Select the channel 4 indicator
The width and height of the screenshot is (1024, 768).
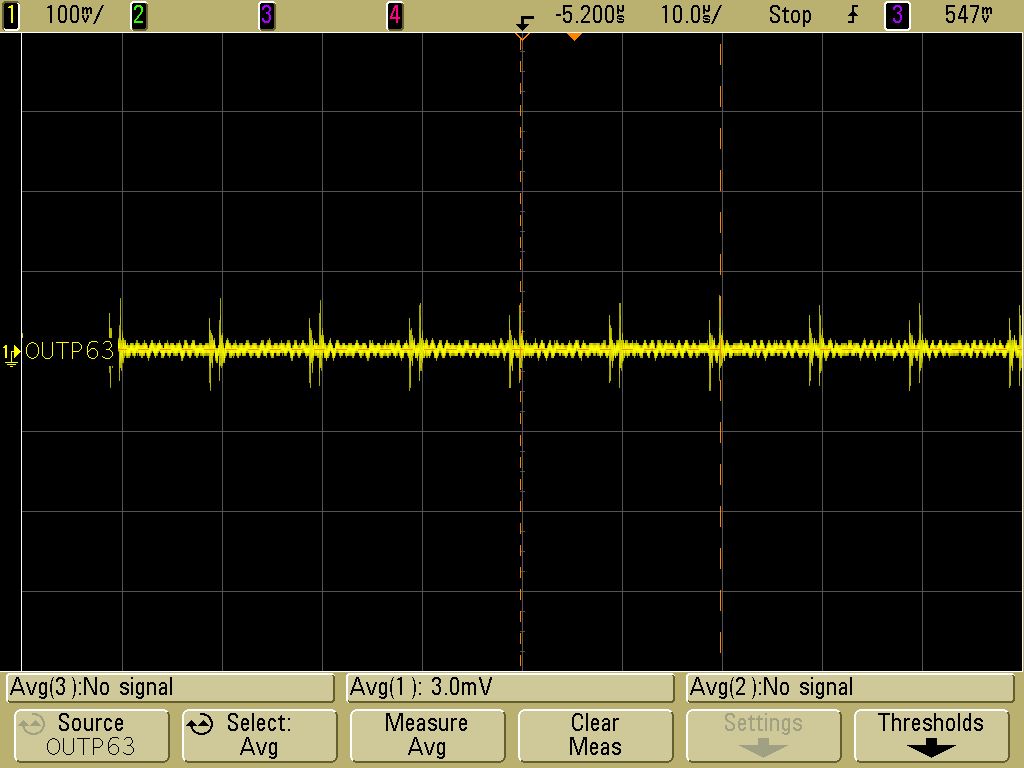click(394, 15)
